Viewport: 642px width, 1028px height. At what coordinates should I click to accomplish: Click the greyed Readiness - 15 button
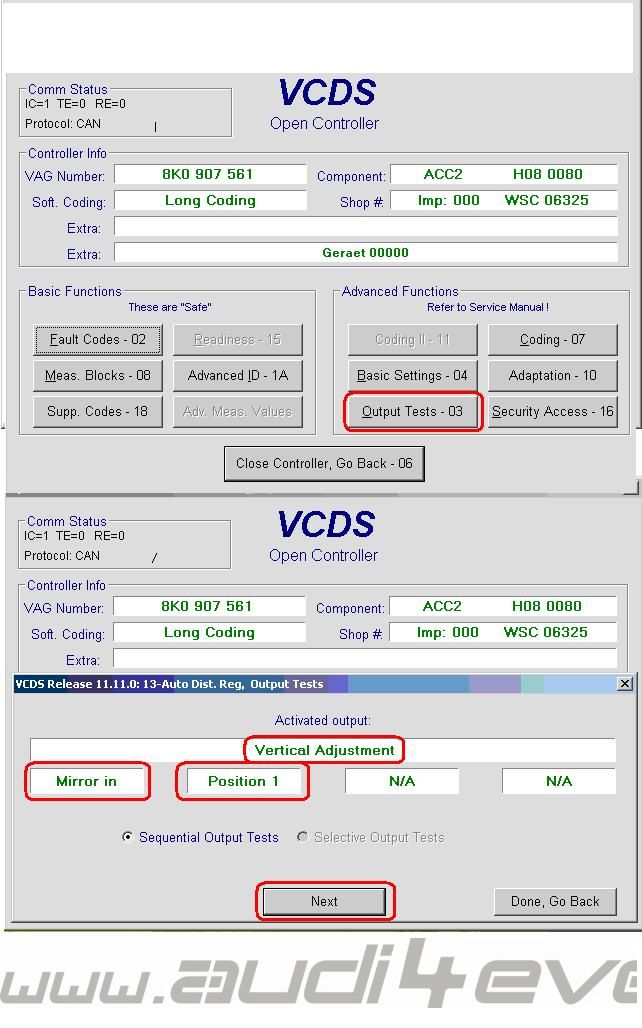click(238, 340)
